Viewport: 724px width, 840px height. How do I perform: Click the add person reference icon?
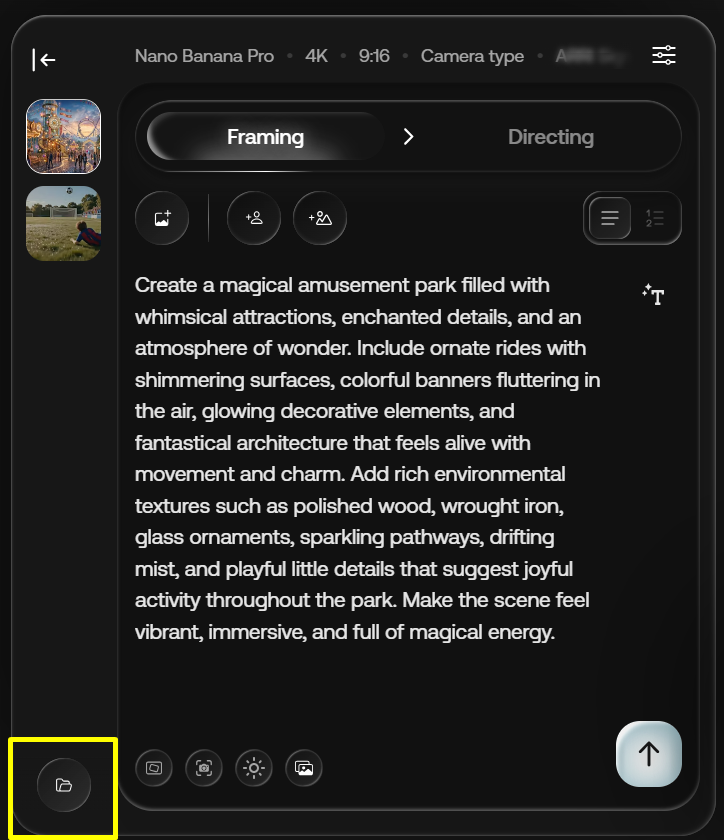point(254,218)
